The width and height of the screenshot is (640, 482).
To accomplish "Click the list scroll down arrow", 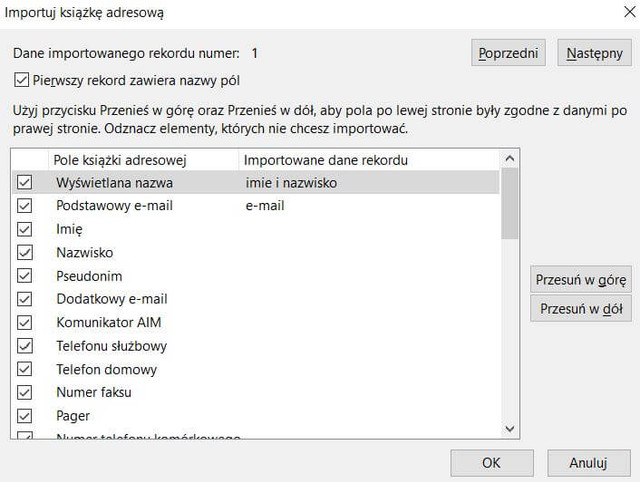I will [x=509, y=429].
